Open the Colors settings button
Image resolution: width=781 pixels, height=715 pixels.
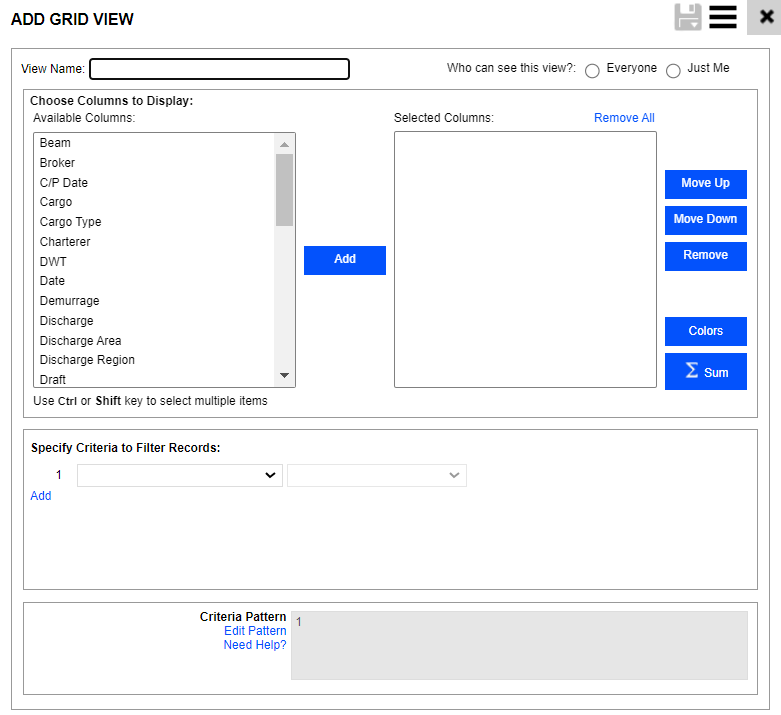coord(705,331)
